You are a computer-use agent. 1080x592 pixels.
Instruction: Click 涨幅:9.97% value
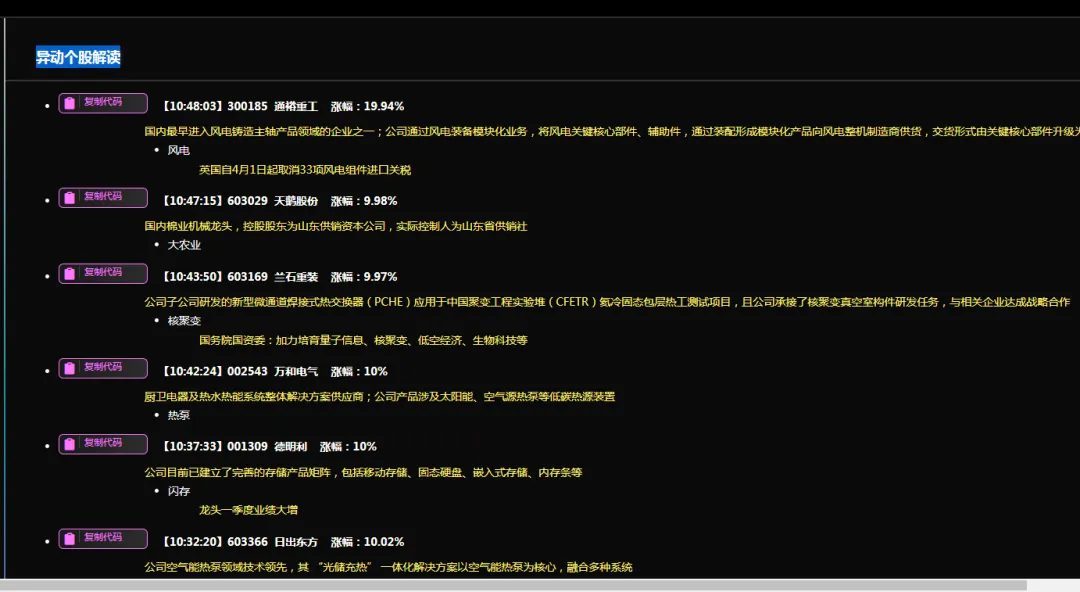coord(364,276)
